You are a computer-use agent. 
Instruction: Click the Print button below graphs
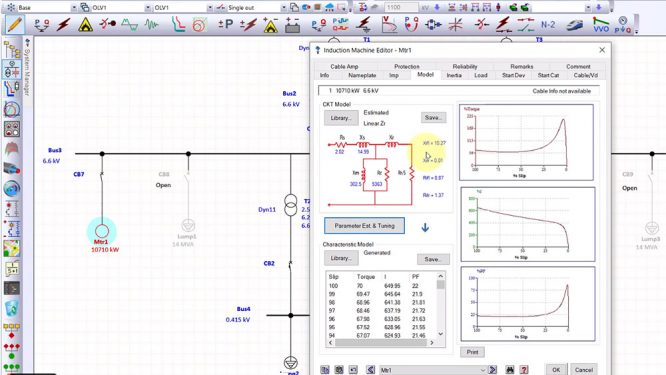coord(472,352)
